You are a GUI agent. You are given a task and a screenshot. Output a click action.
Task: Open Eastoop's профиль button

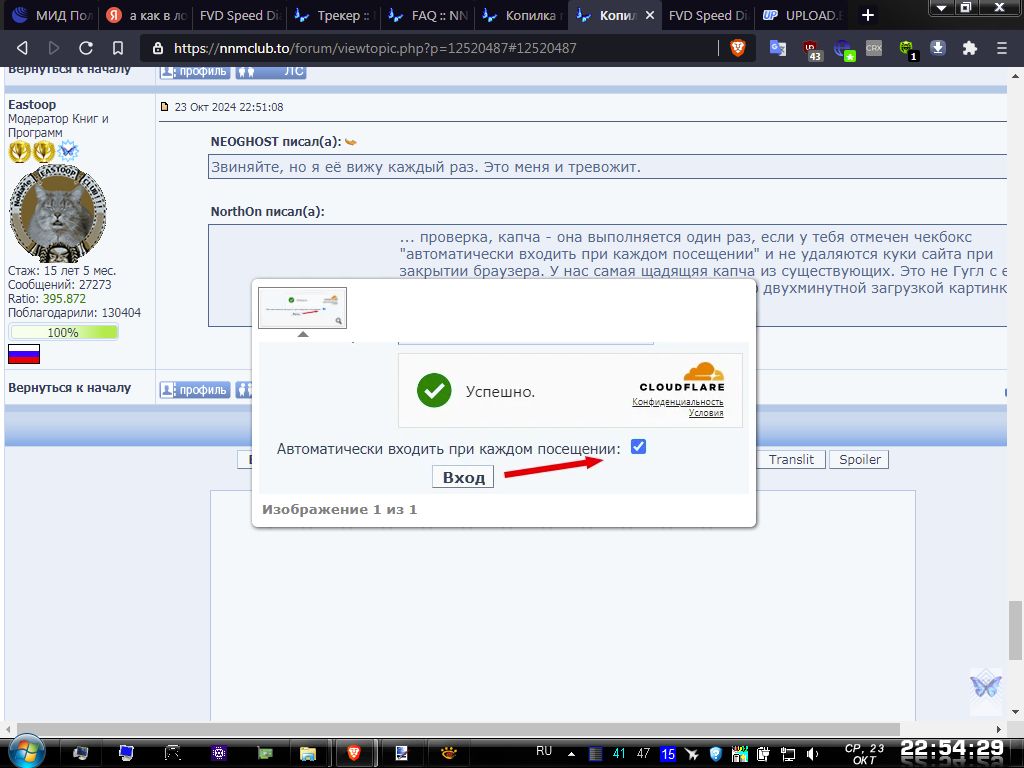point(194,390)
